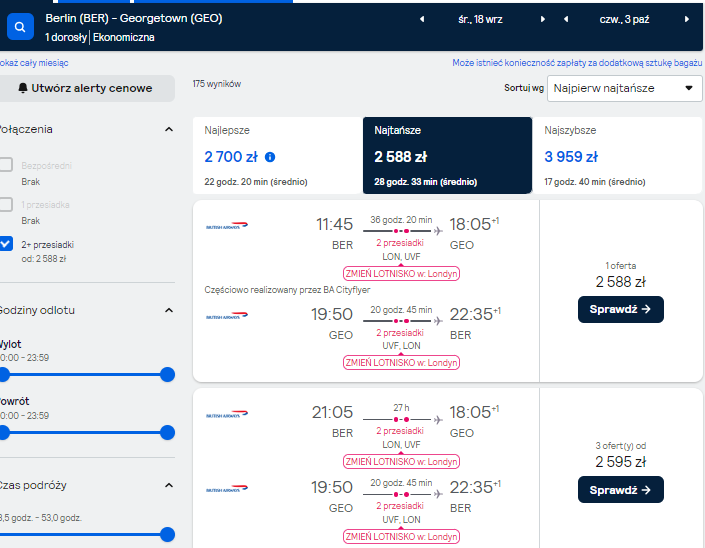The image size is (705, 548).
Task: Advance departure date past śr., 18 wrz
Action: click(x=543, y=19)
